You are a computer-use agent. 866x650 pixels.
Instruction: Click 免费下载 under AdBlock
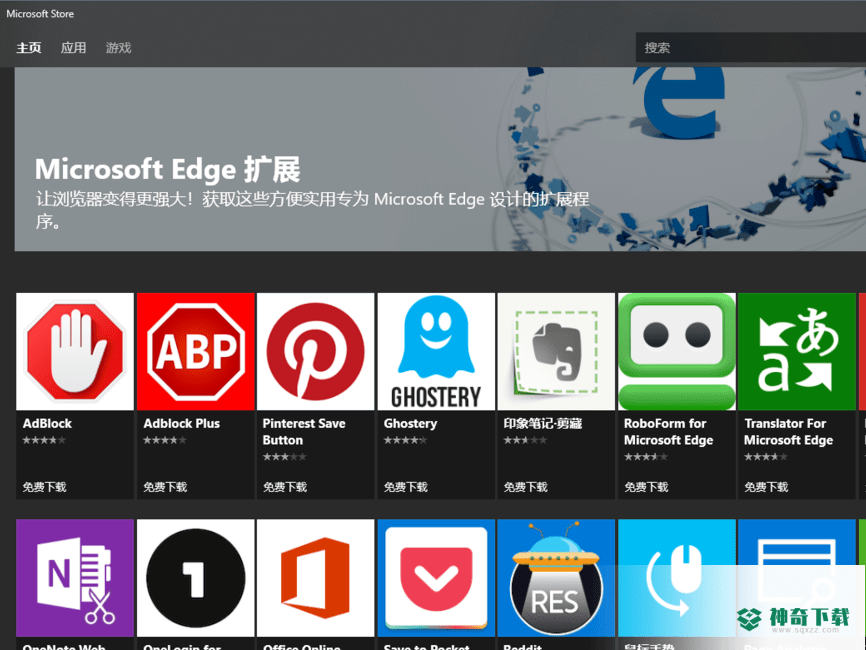pyautogui.click(x=45, y=487)
